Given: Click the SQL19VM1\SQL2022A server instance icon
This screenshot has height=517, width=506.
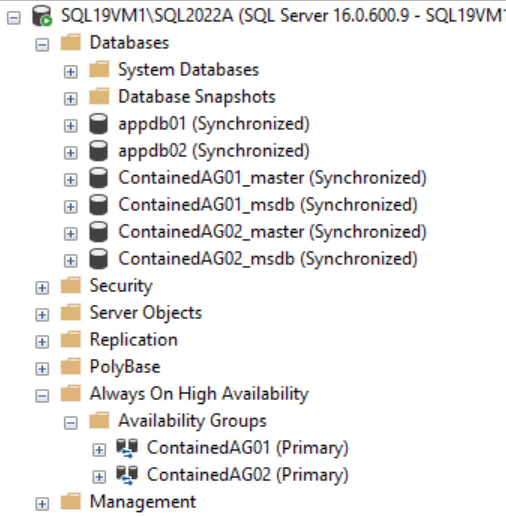Looking at the screenshot, I should pyautogui.click(x=42, y=16).
